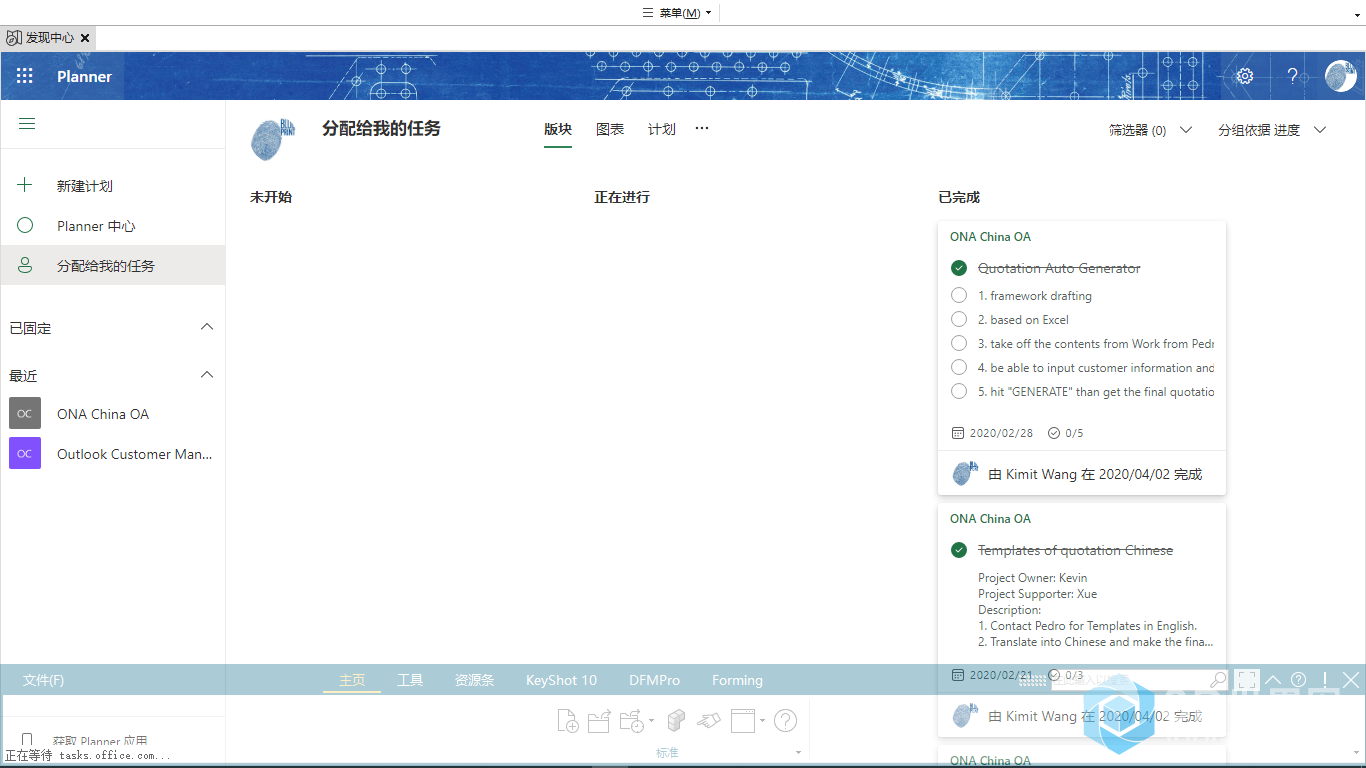
Task: Switch to the 图表 charts tab
Action: click(610, 129)
